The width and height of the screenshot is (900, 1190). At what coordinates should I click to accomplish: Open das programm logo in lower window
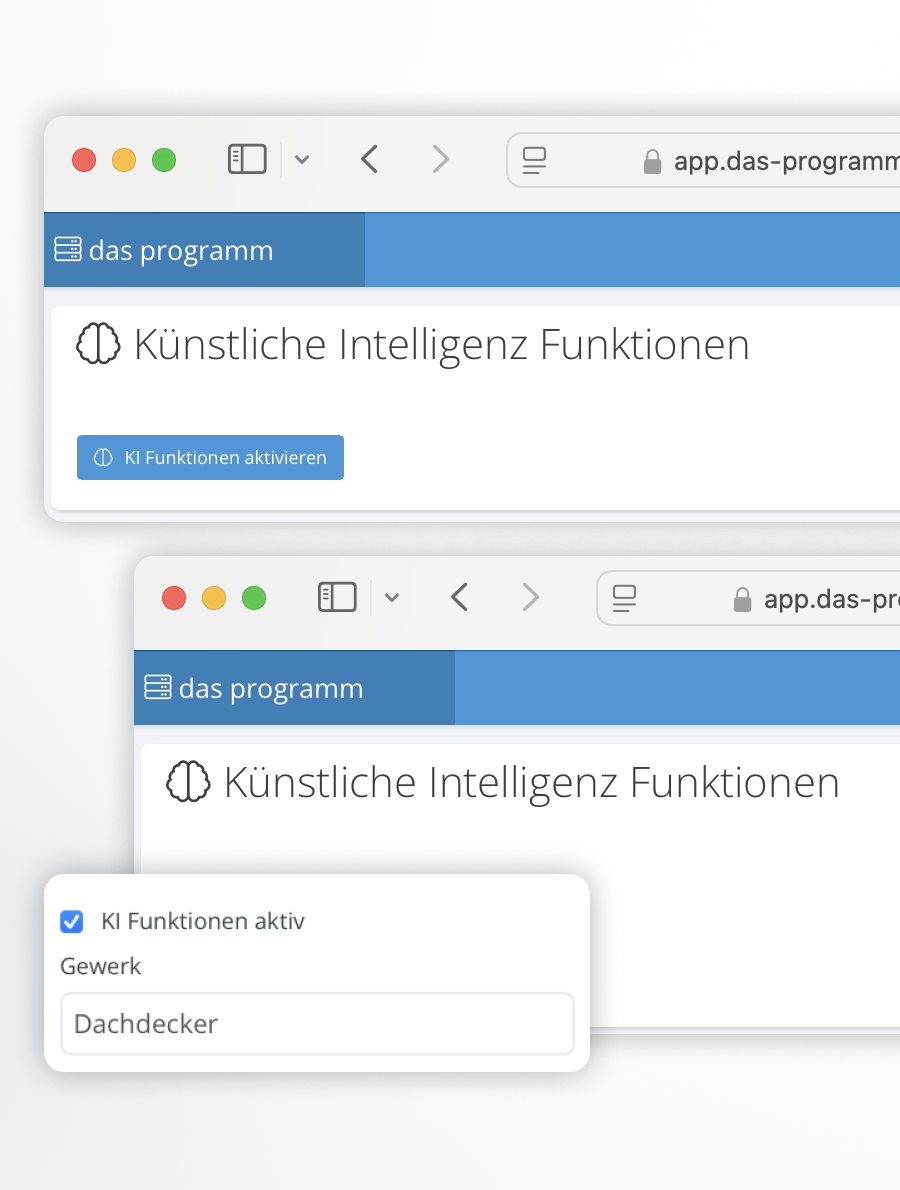(x=253, y=688)
